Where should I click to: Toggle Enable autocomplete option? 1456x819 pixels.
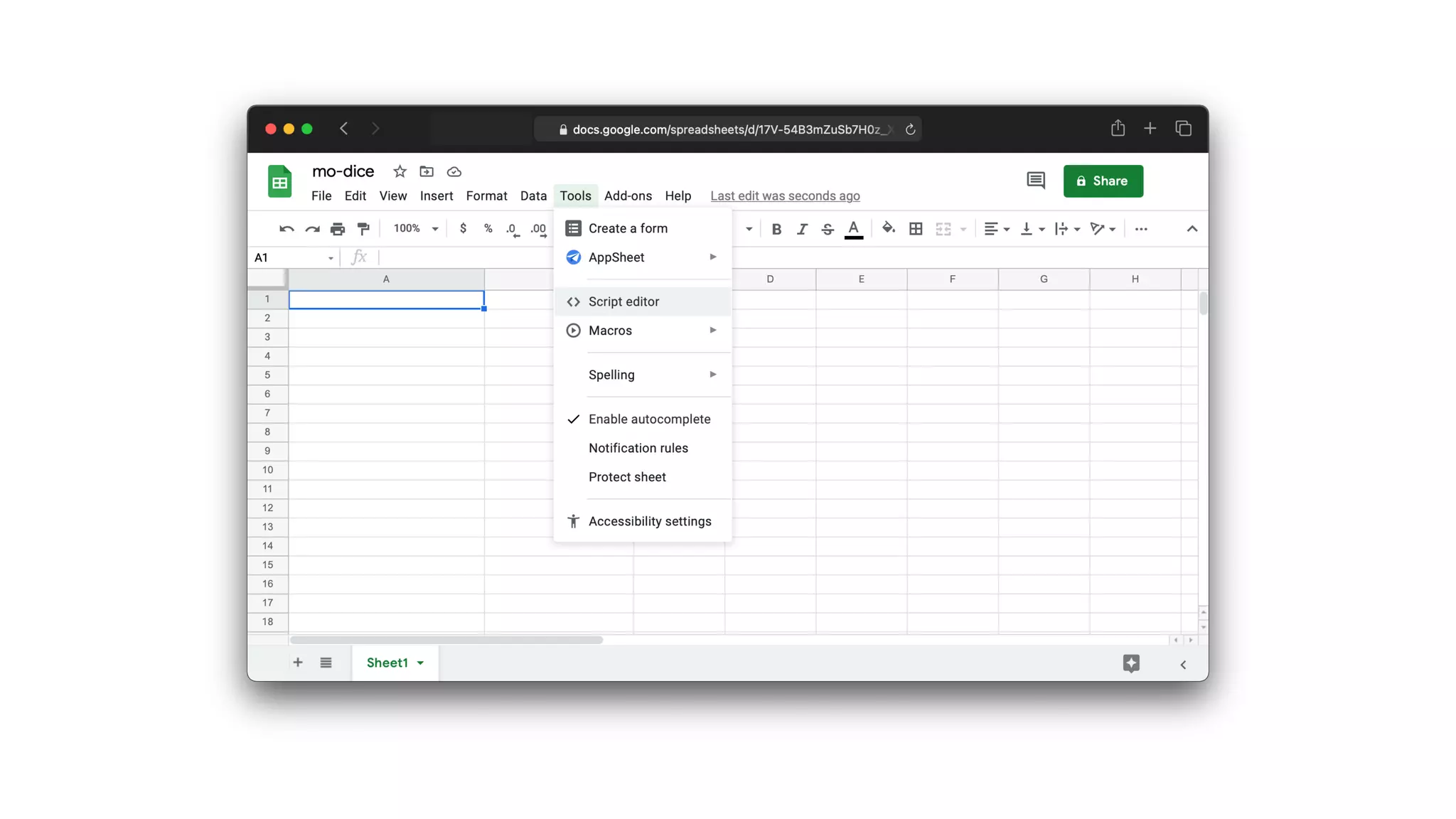pos(648,419)
